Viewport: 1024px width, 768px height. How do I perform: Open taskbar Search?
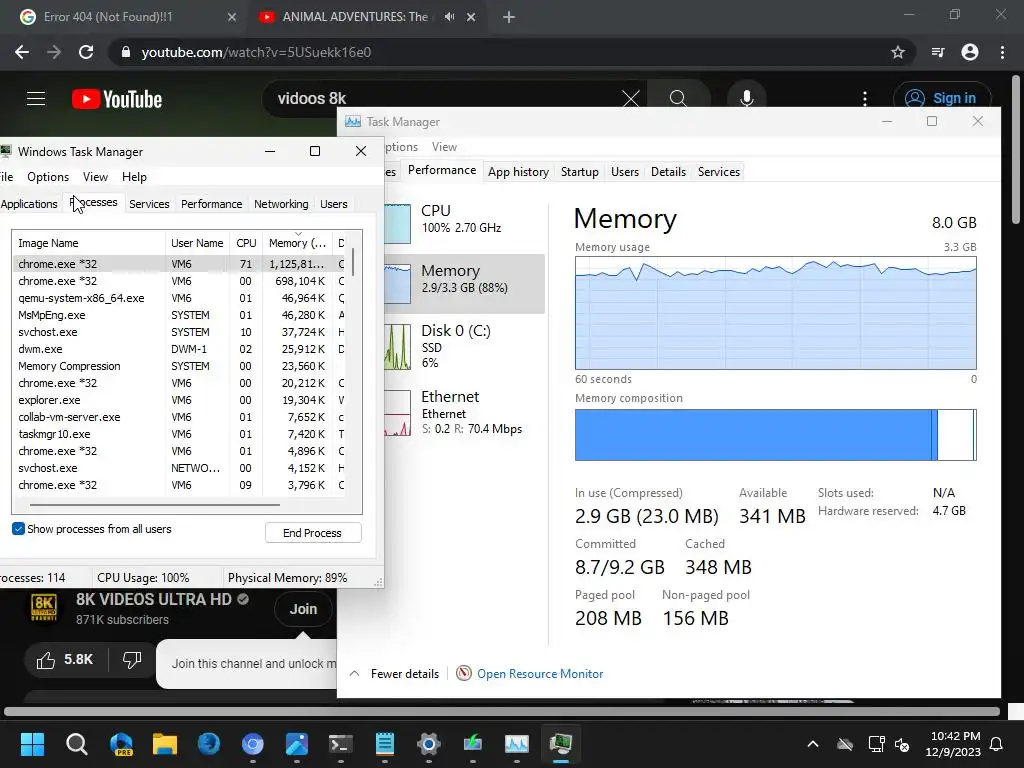tap(76, 744)
